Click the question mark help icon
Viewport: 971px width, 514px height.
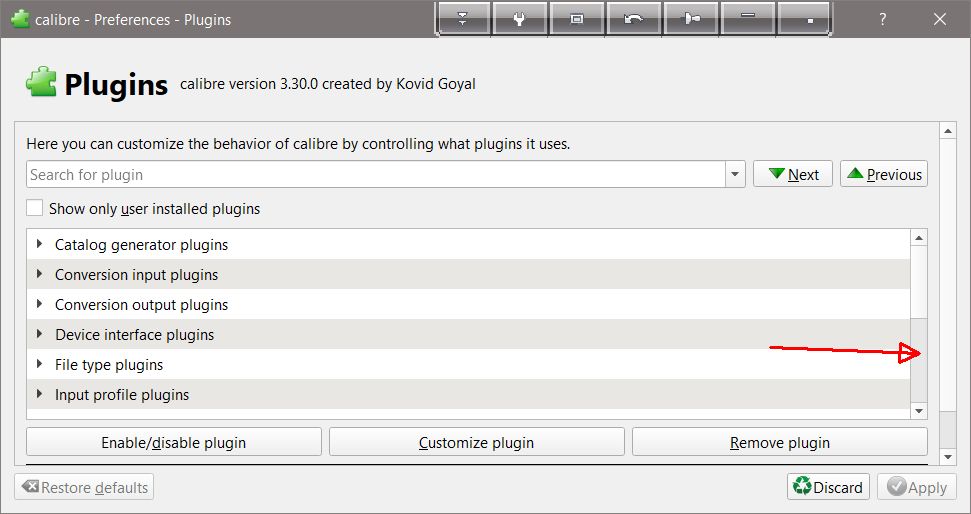883,19
